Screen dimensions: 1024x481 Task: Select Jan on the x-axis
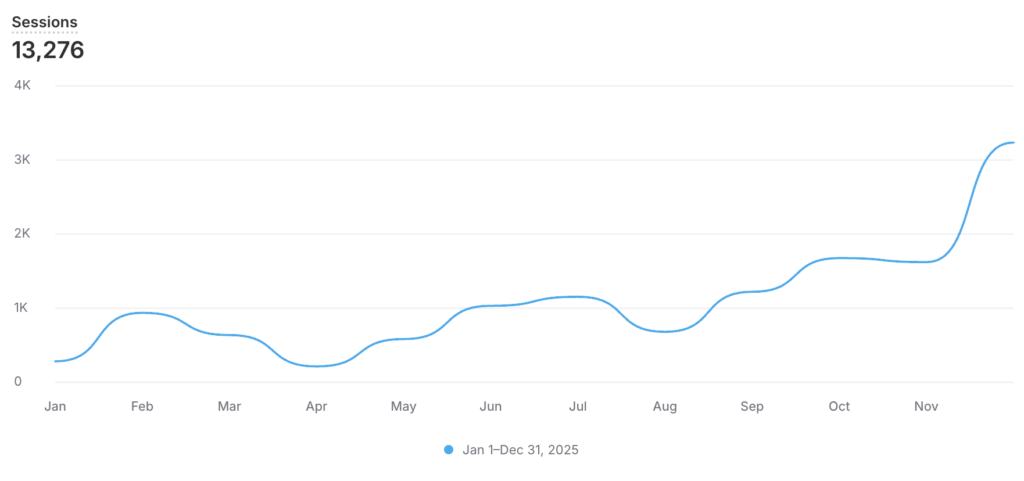55,407
